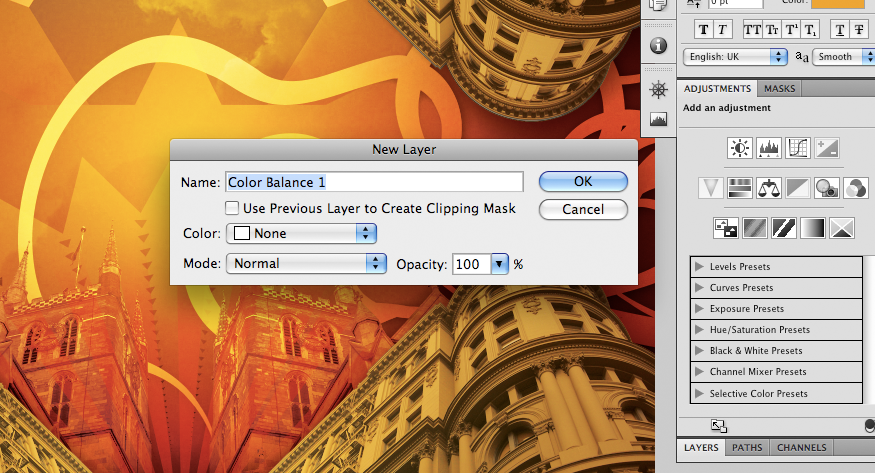Add a Threshold adjustment
Screen dimensions: 875x473
tap(783, 228)
